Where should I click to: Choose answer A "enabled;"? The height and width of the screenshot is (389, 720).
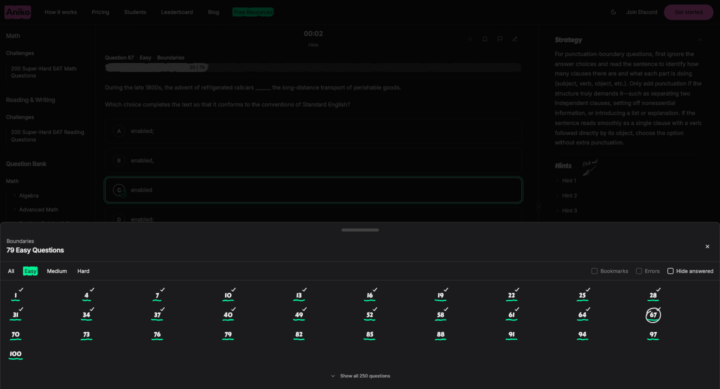[313, 131]
